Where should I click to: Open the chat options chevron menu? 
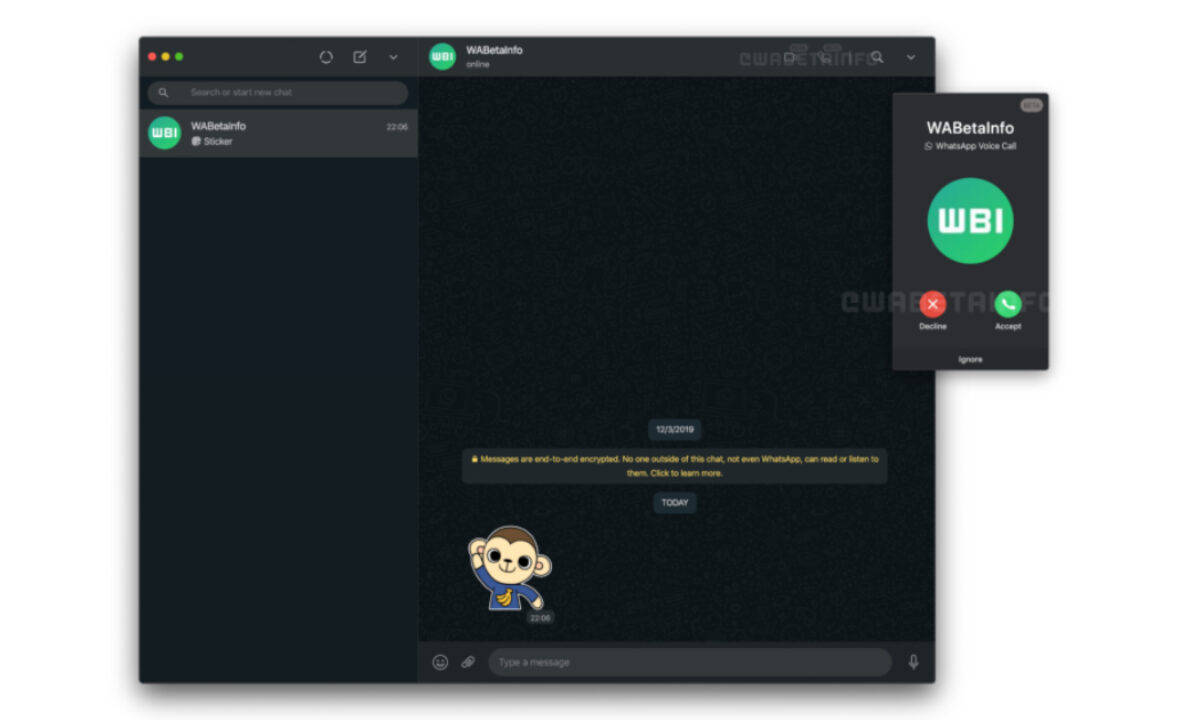pyautogui.click(x=910, y=58)
